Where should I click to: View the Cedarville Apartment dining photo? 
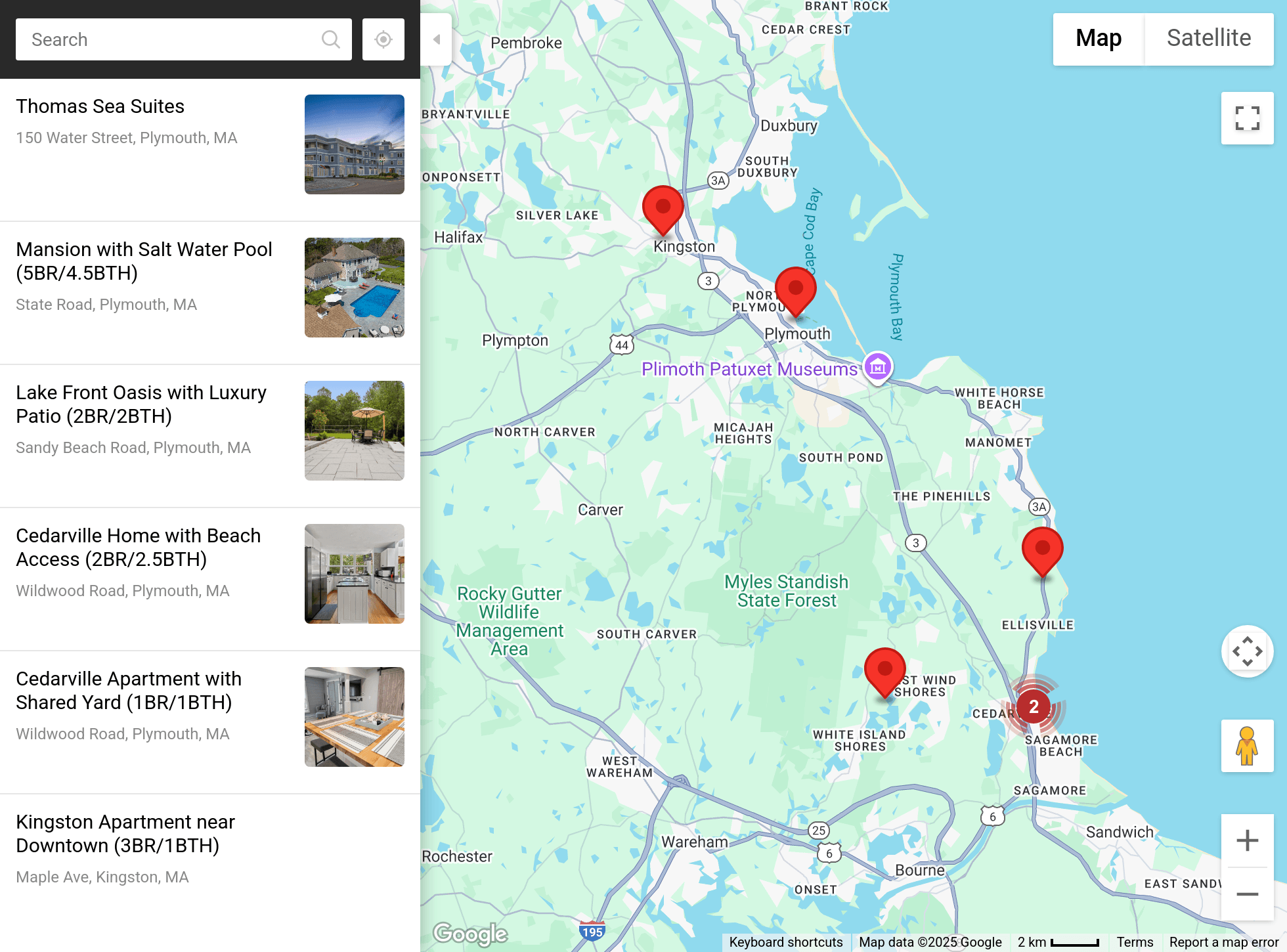355,717
